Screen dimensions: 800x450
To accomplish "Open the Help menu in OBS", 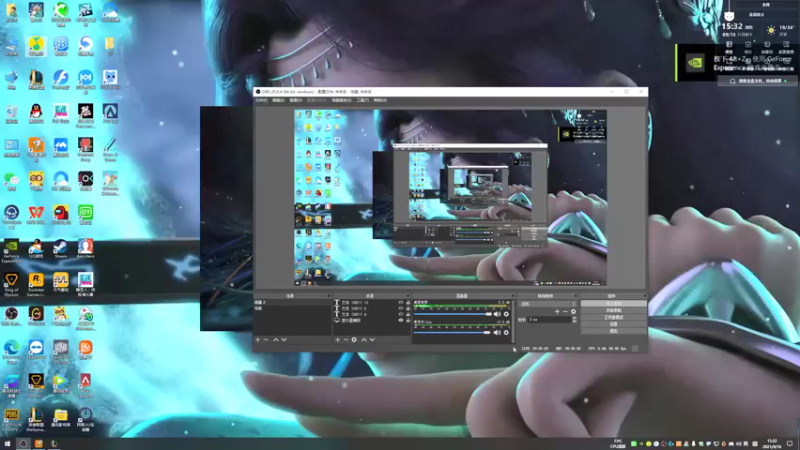I will pos(380,101).
